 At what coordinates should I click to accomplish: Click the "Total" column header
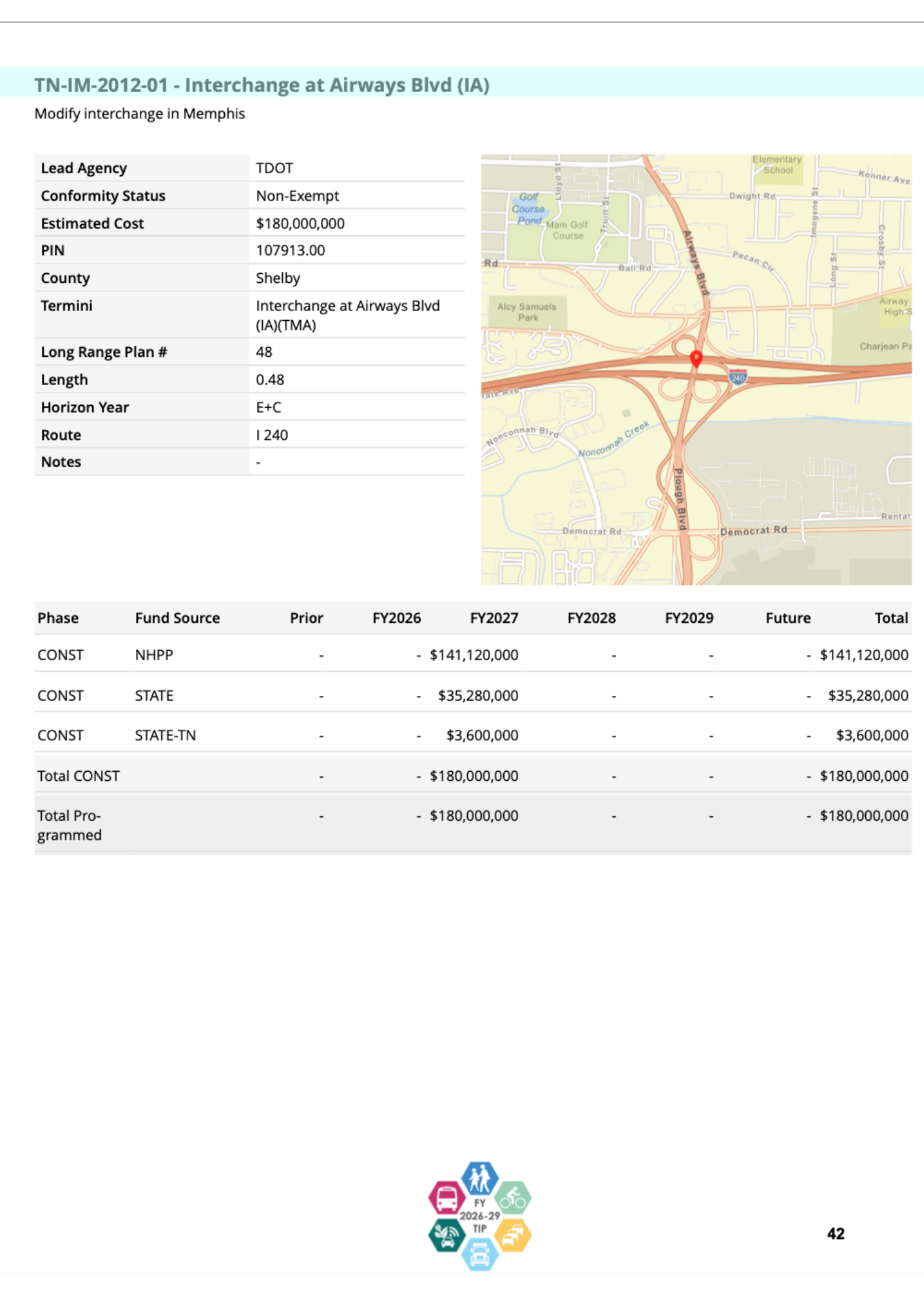coord(891,618)
